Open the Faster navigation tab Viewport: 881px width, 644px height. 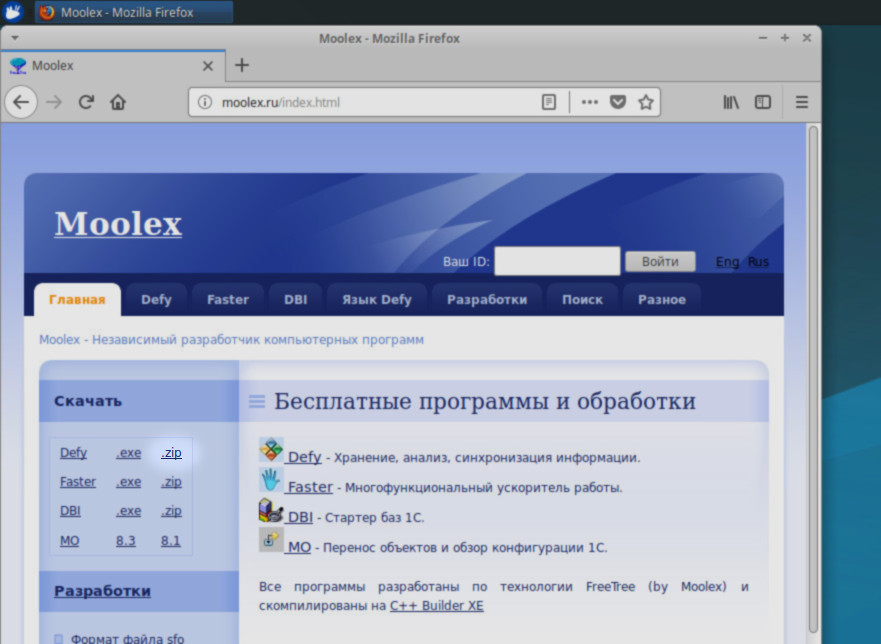228,300
